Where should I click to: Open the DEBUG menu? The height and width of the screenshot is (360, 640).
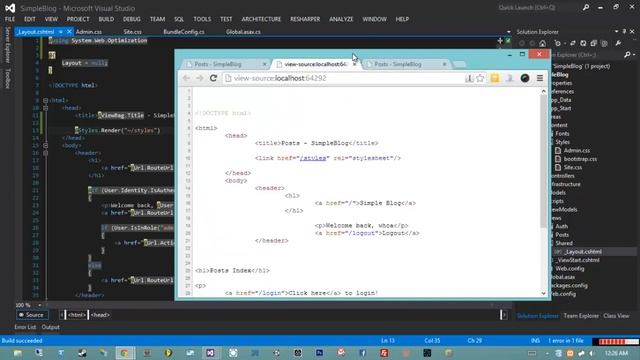coord(131,19)
